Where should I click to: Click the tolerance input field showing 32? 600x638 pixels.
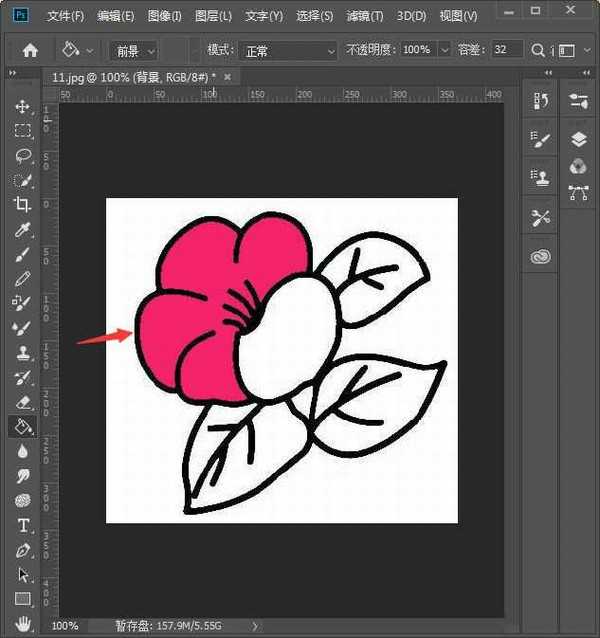tap(507, 50)
